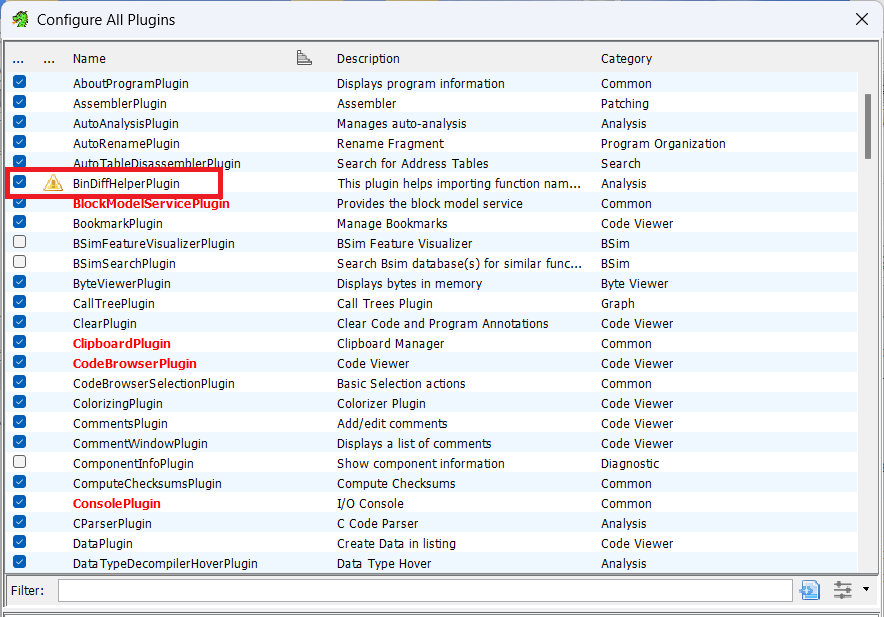Click the vertical scrollbar thumb
Viewport: 884px width, 617px height.
click(868, 126)
